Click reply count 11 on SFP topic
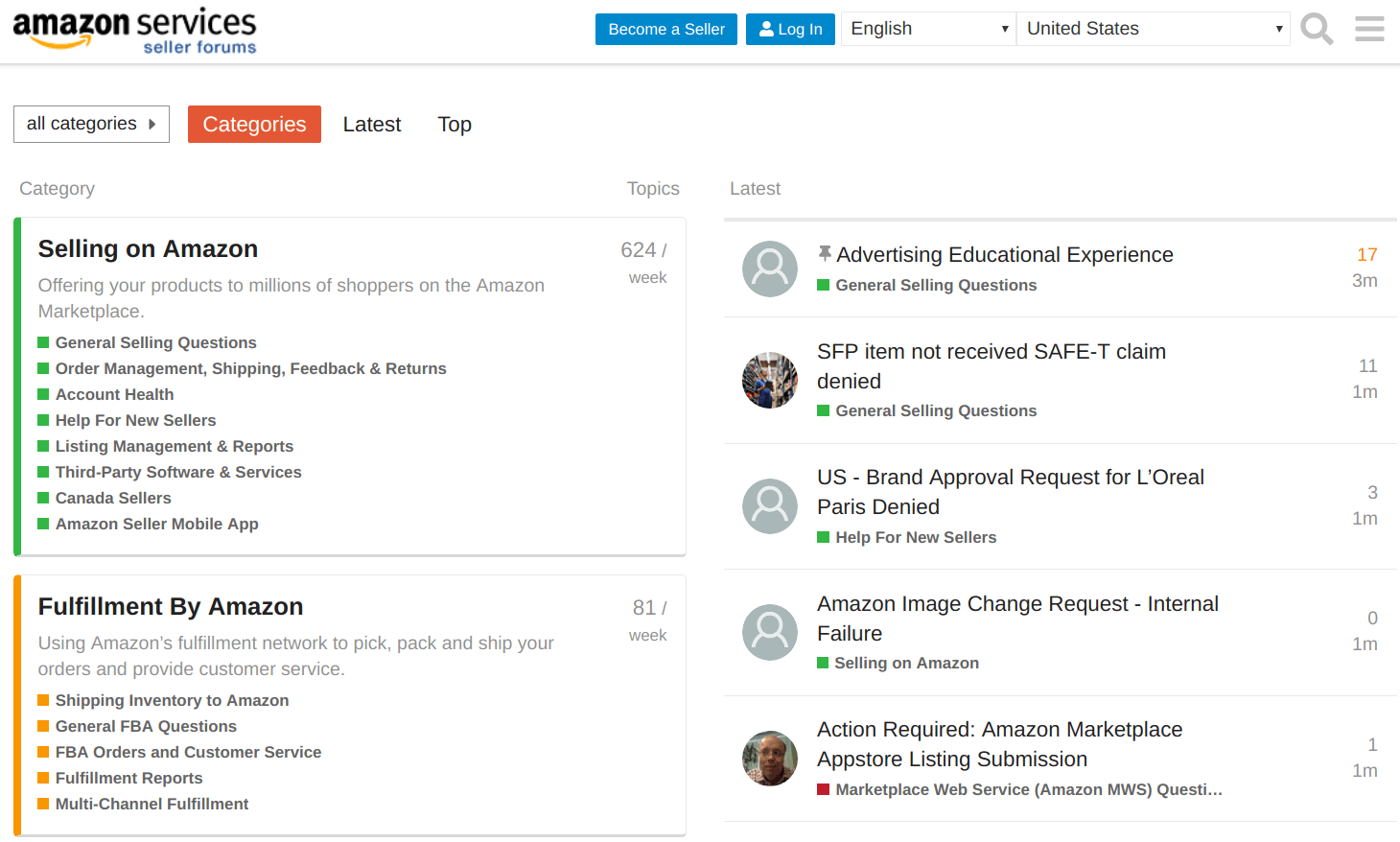 point(1368,365)
